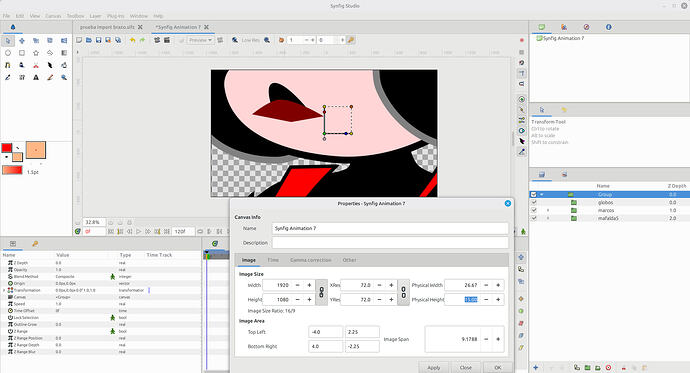Click the red gradient swatch
Viewport: 690px width, 373px height.
point(12,170)
